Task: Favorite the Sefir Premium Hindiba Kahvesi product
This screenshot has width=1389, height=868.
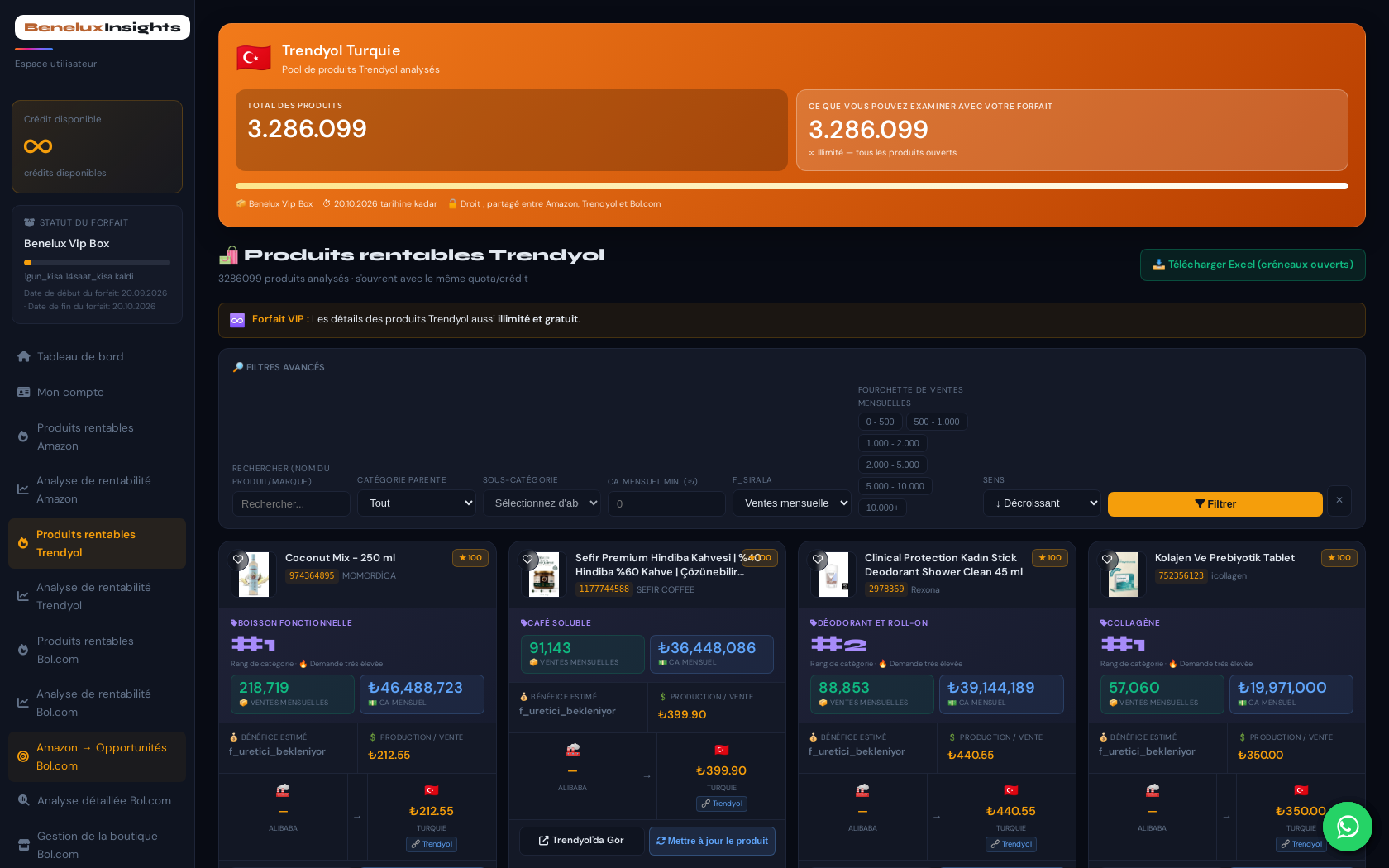Action: tap(527, 560)
